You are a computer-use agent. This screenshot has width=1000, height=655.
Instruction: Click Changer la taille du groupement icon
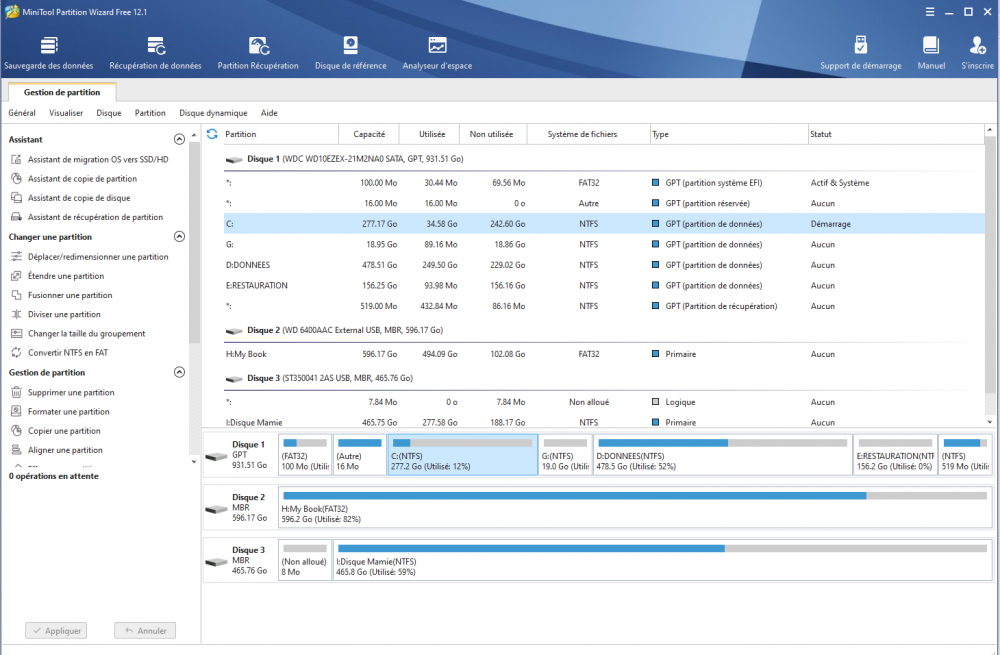point(17,333)
